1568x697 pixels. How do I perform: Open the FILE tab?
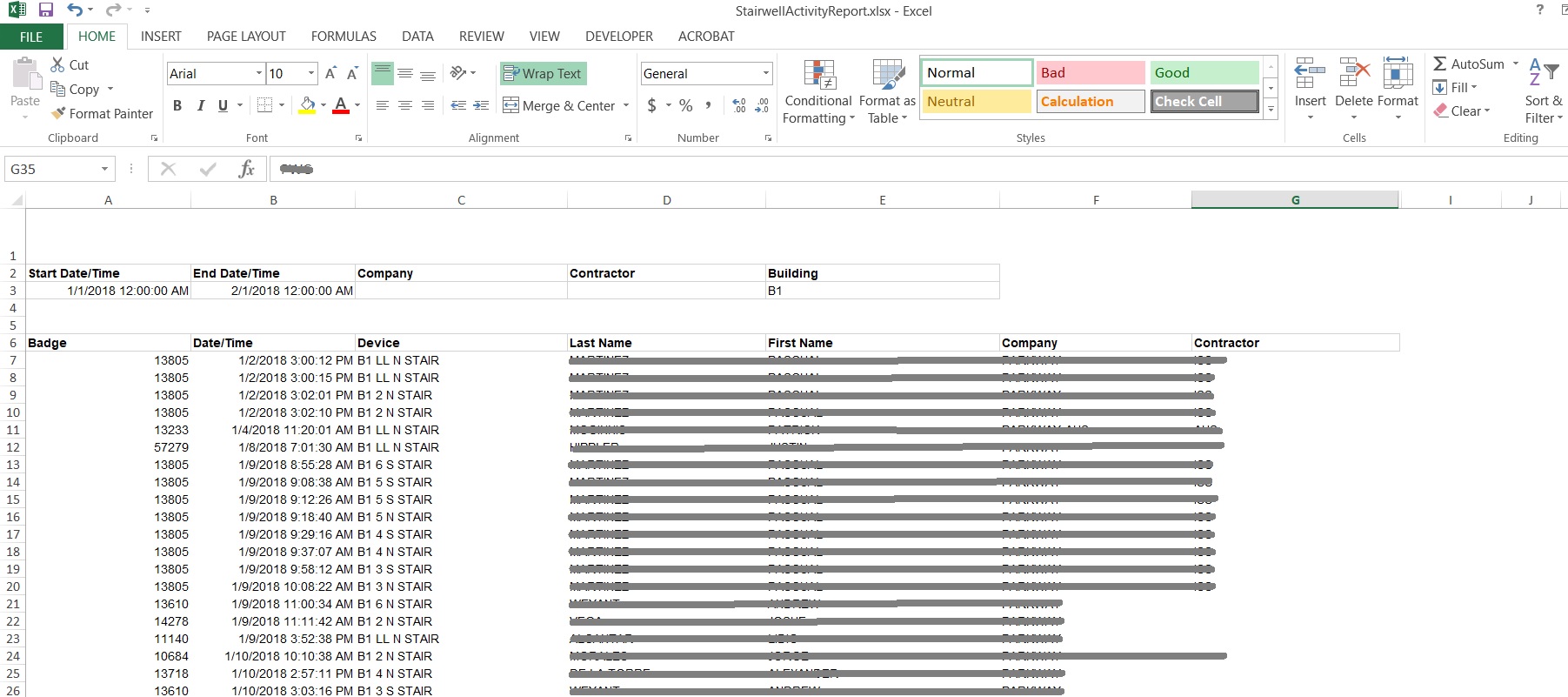click(x=31, y=37)
